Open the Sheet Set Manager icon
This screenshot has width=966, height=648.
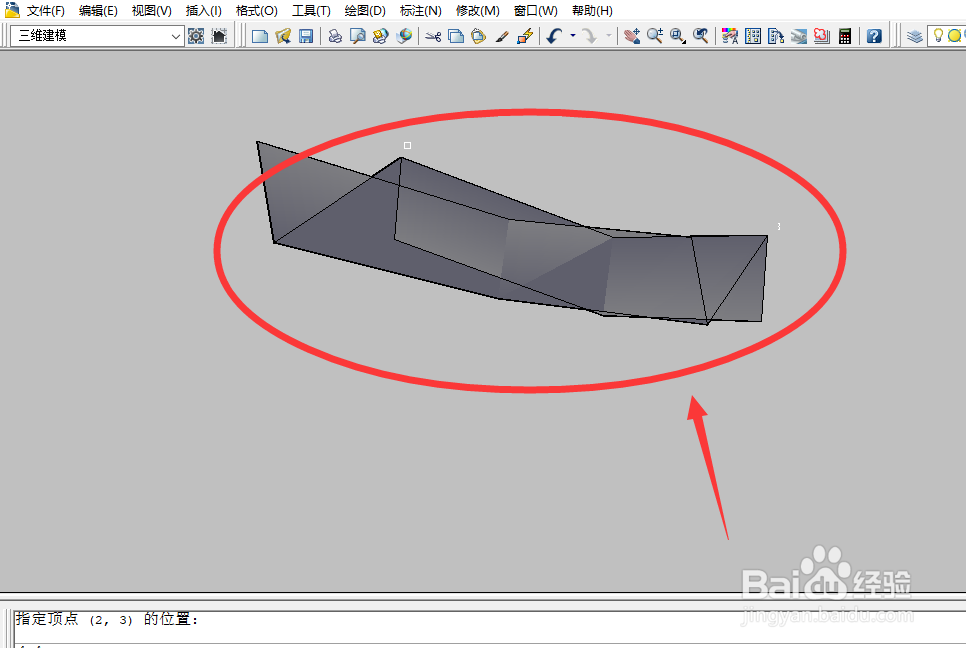(x=798, y=36)
